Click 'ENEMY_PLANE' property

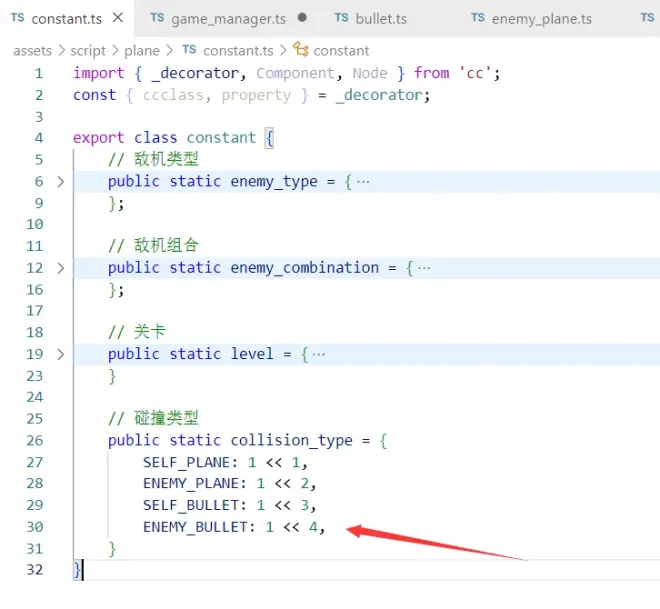click(191, 484)
